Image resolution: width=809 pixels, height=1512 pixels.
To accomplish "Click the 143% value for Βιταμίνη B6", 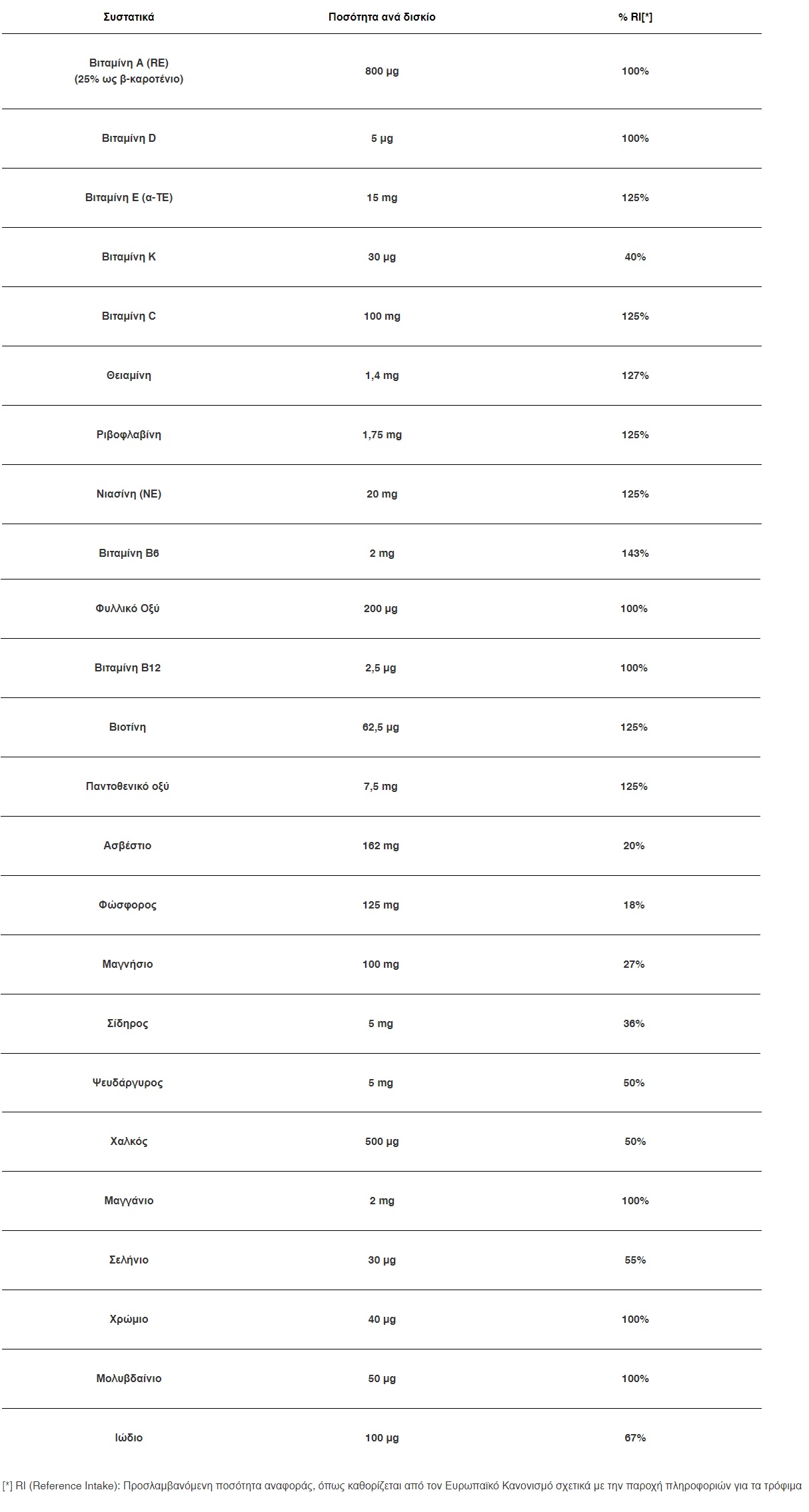I will tap(635, 554).
